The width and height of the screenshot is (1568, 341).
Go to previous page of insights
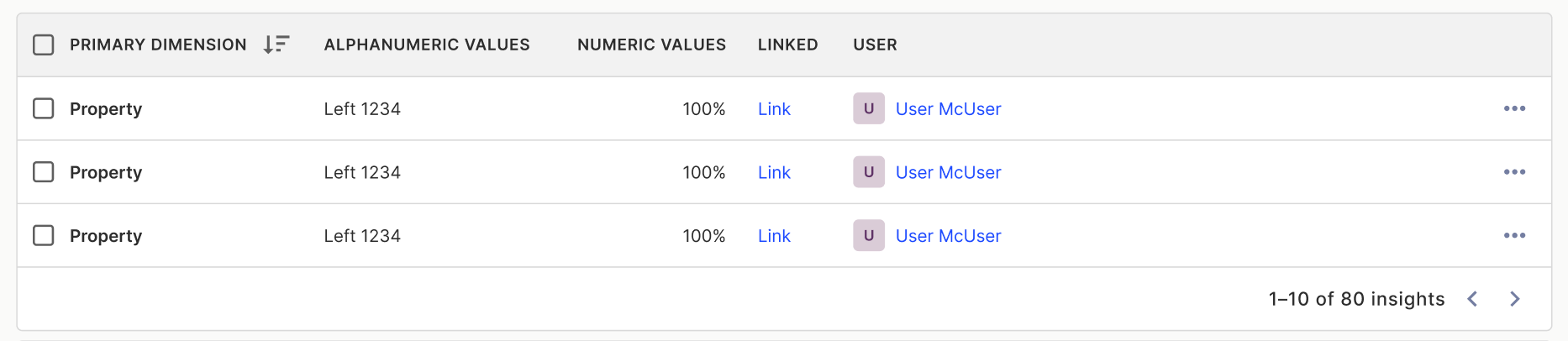tap(1472, 299)
